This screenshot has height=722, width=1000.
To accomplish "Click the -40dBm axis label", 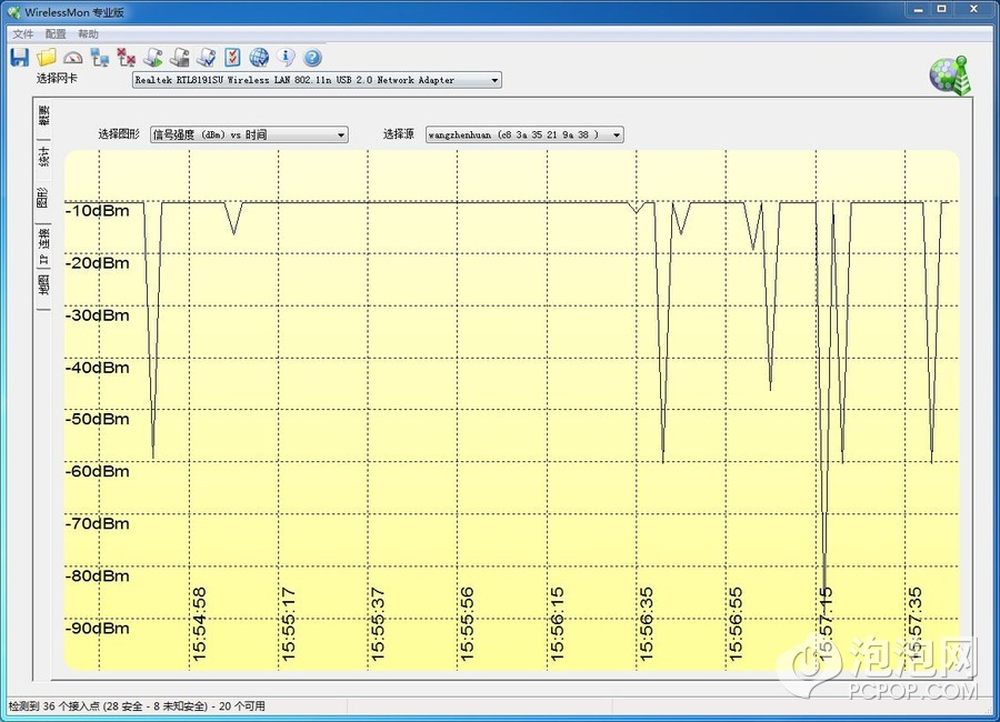I will coord(98,368).
